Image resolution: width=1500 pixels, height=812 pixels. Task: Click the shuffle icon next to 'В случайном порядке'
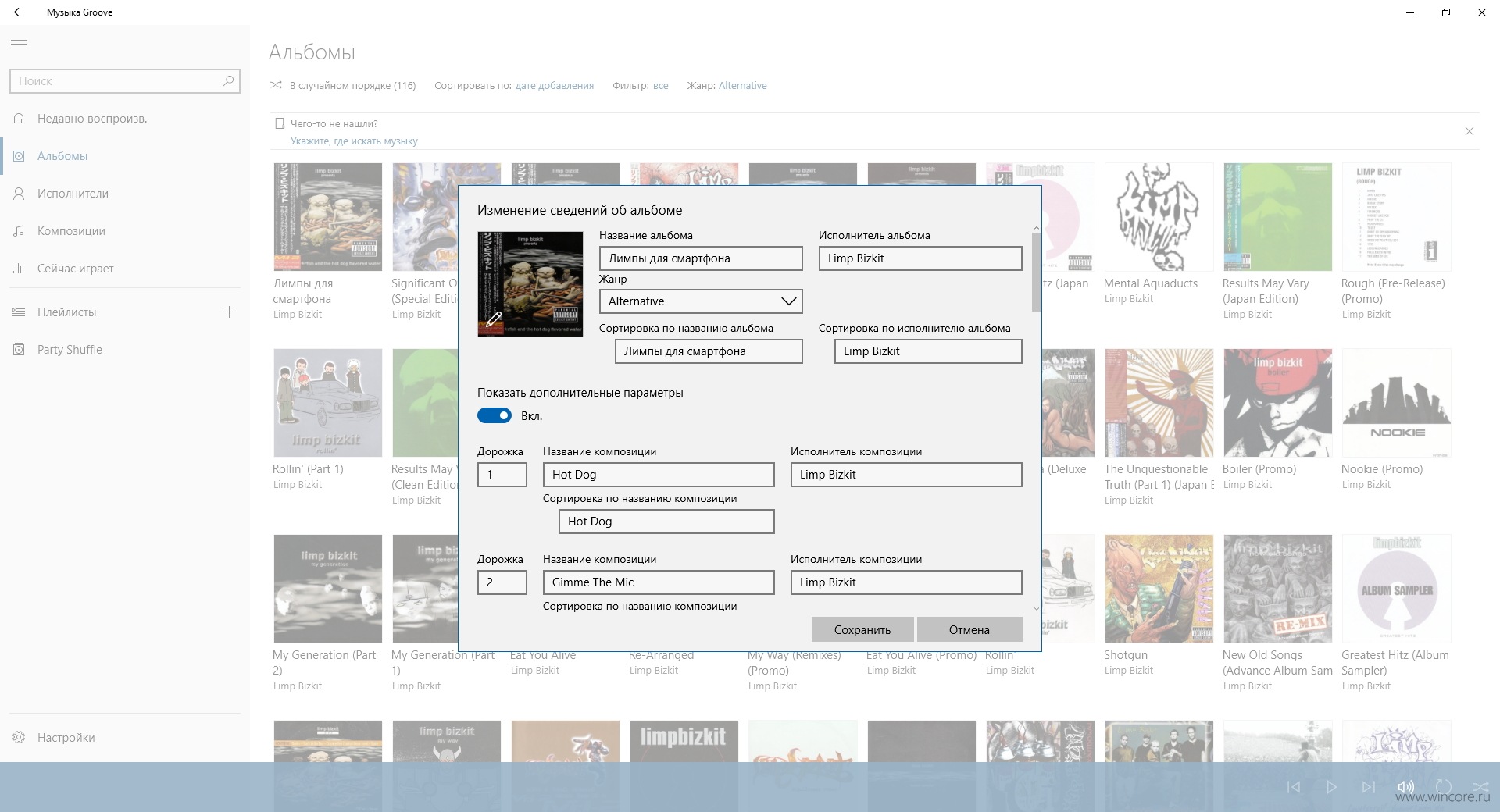pyautogui.click(x=276, y=85)
